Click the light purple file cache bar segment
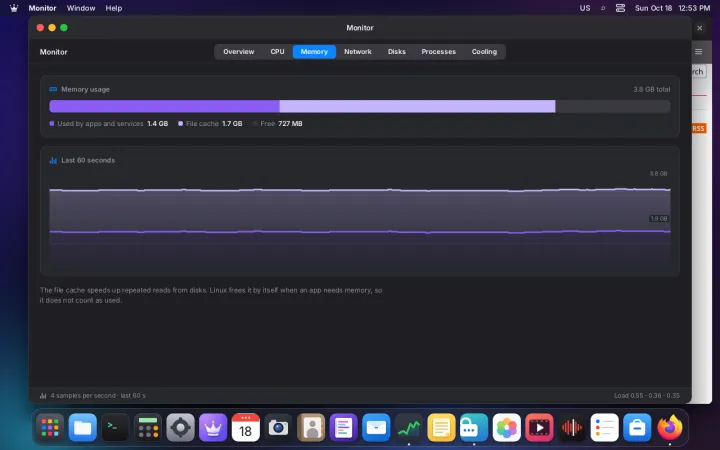This screenshot has width=720, height=450. pos(417,106)
